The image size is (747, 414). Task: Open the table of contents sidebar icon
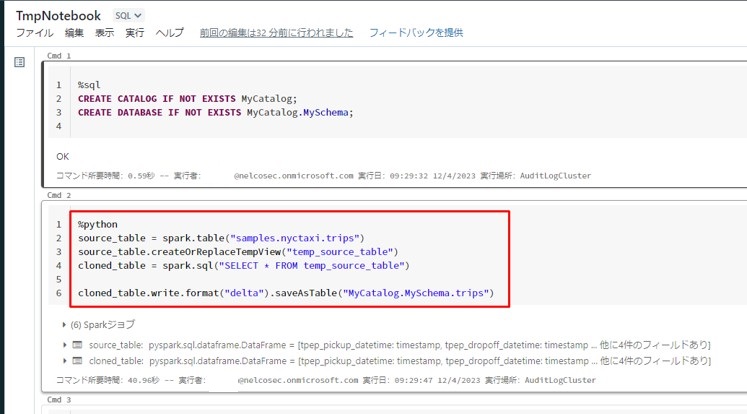[19, 63]
